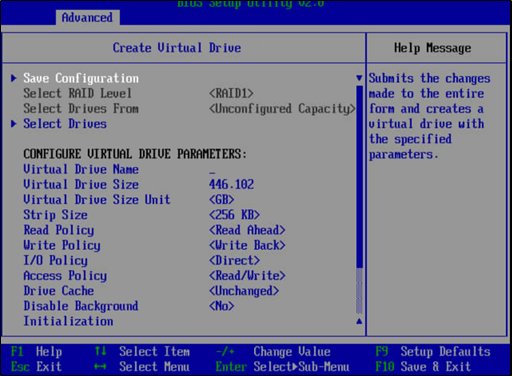Click the I/O Policy label
The image size is (512, 376).
pos(55,260)
